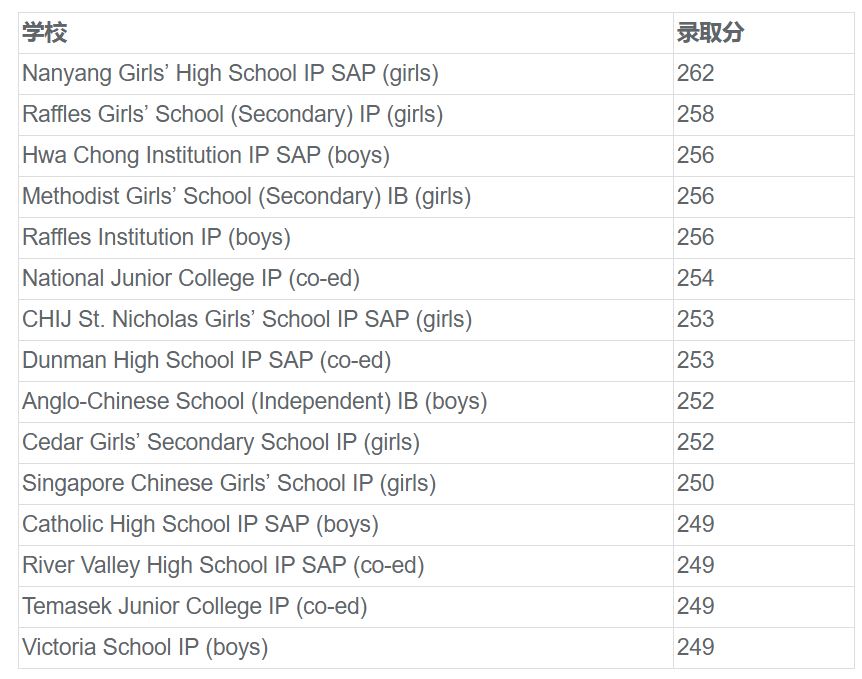Click Temasek Junior College IP entry
Image resolution: width=862 pixels, height=679 pixels.
[x=195, y=607]
